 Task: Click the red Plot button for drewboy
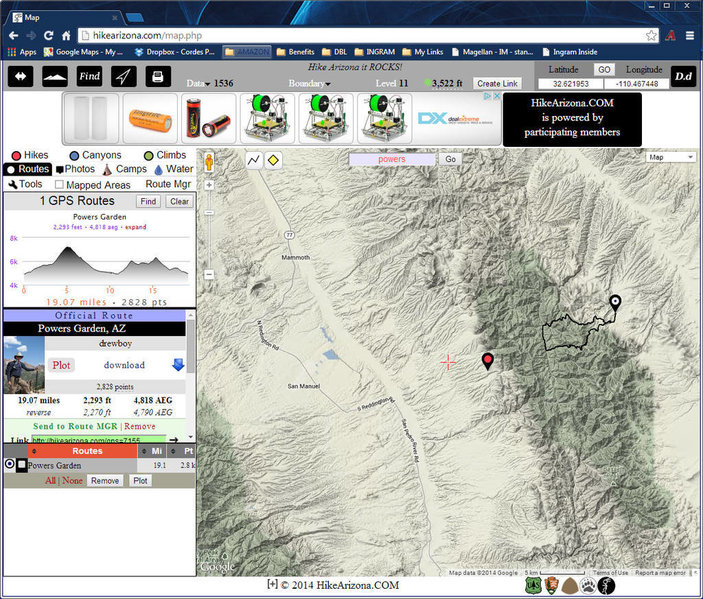click(x=61, y=365)
